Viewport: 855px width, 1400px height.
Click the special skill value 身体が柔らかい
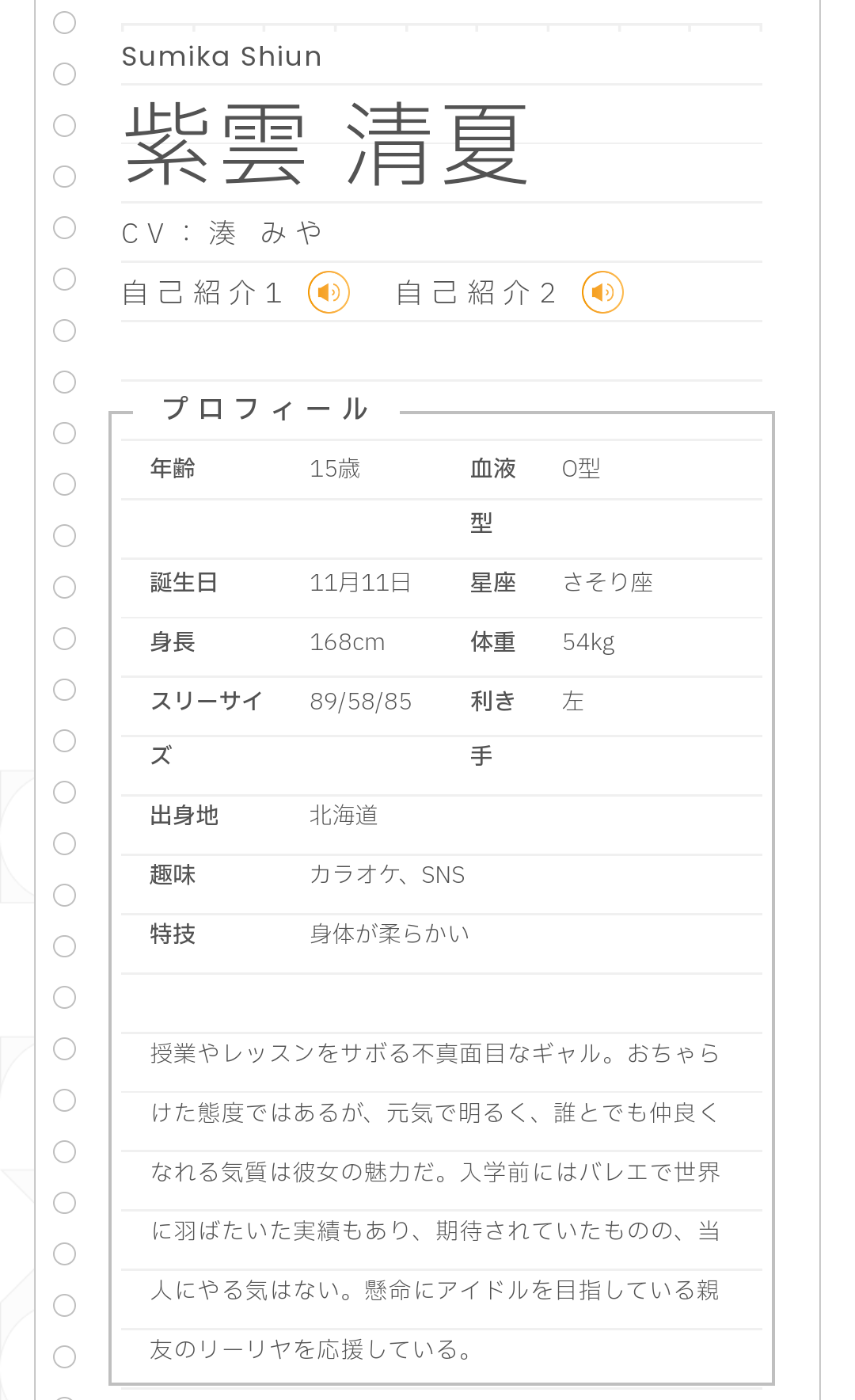(389, 934)
